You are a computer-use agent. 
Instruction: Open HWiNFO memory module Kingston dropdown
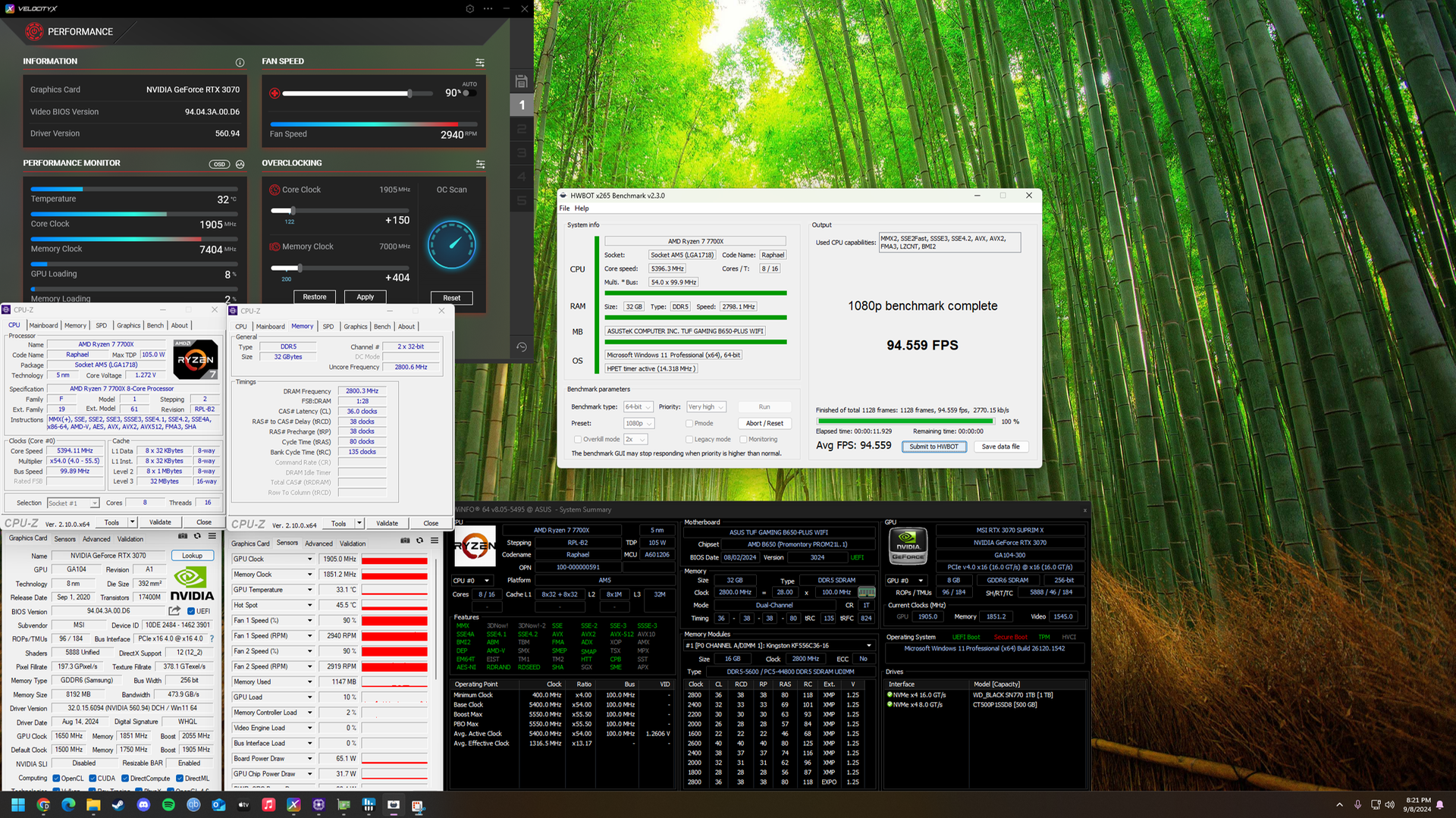(780, 646)
